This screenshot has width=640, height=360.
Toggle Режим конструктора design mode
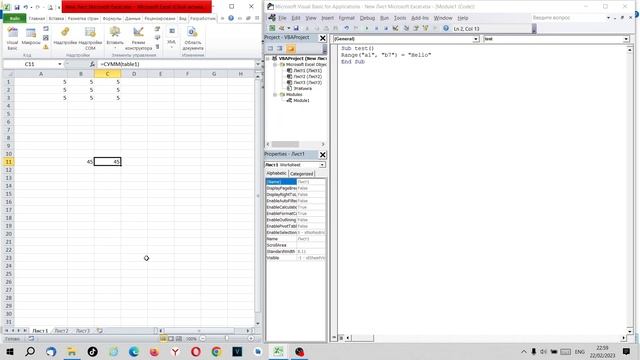(x=138, y=38)
